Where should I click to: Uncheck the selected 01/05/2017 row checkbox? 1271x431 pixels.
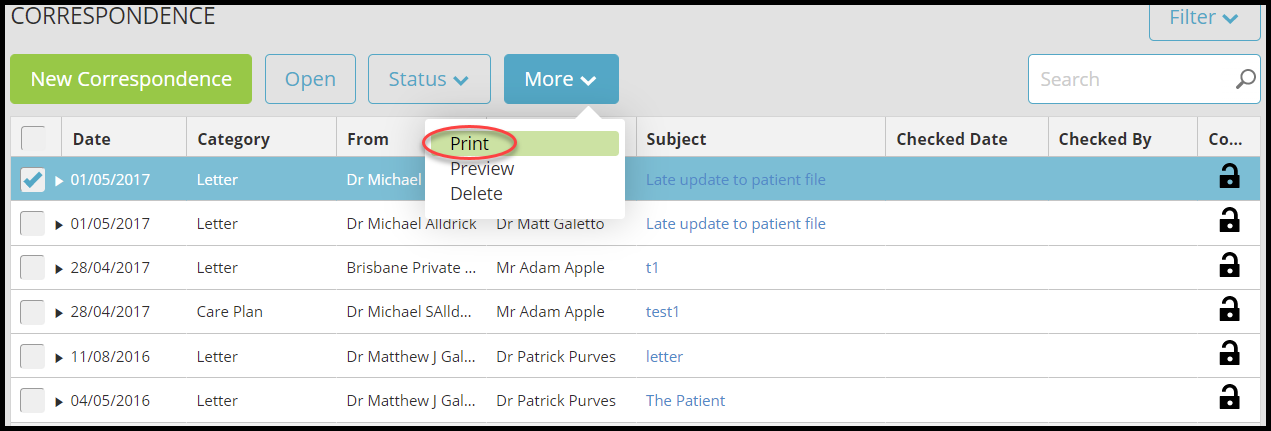point(33,180)
